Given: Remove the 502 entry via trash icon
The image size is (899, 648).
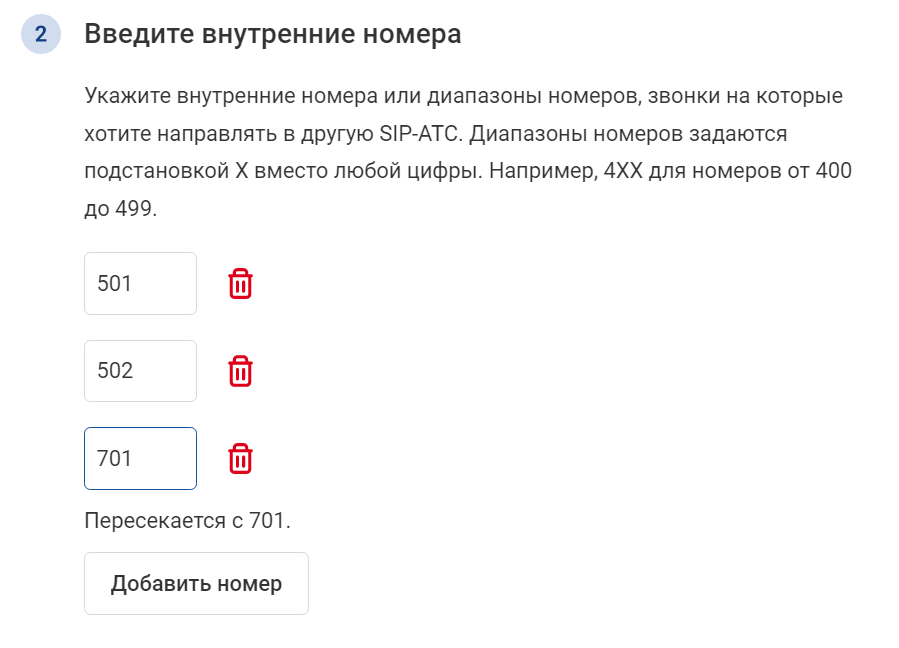Looking at the screenshot, I should coord(240,371).
